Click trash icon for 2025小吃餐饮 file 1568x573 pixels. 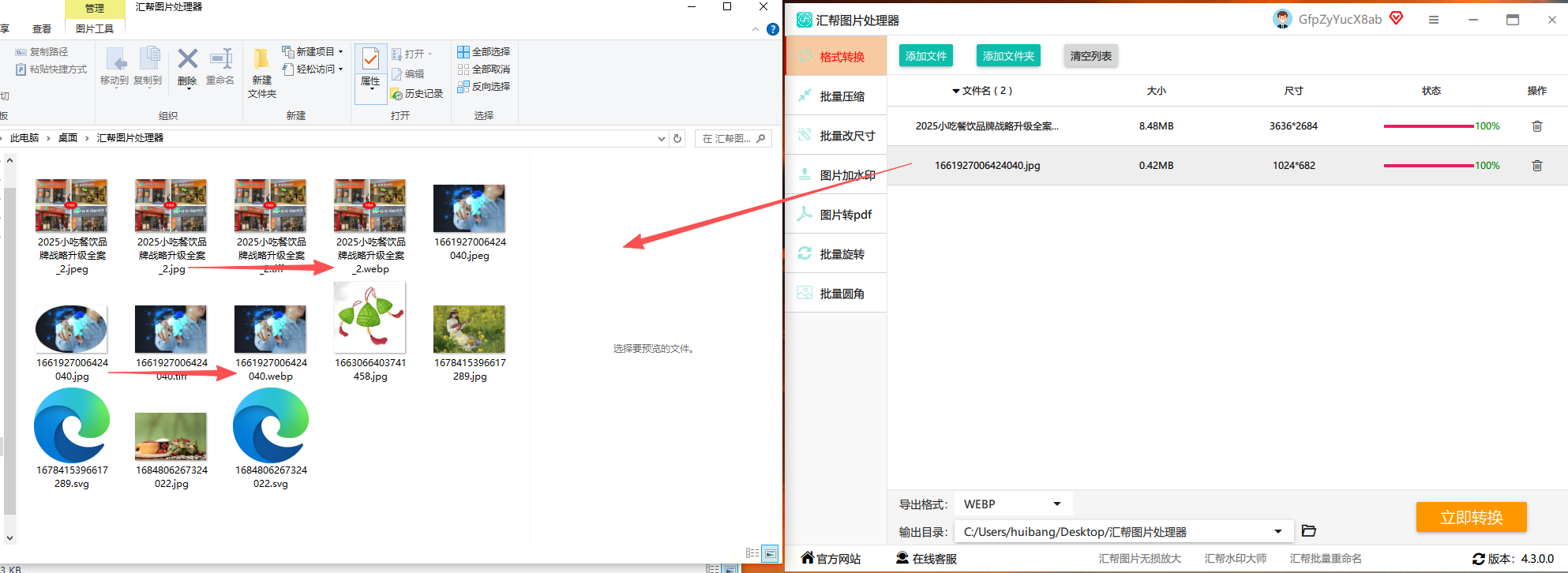pyautogui.click(x=1536, y=126)
